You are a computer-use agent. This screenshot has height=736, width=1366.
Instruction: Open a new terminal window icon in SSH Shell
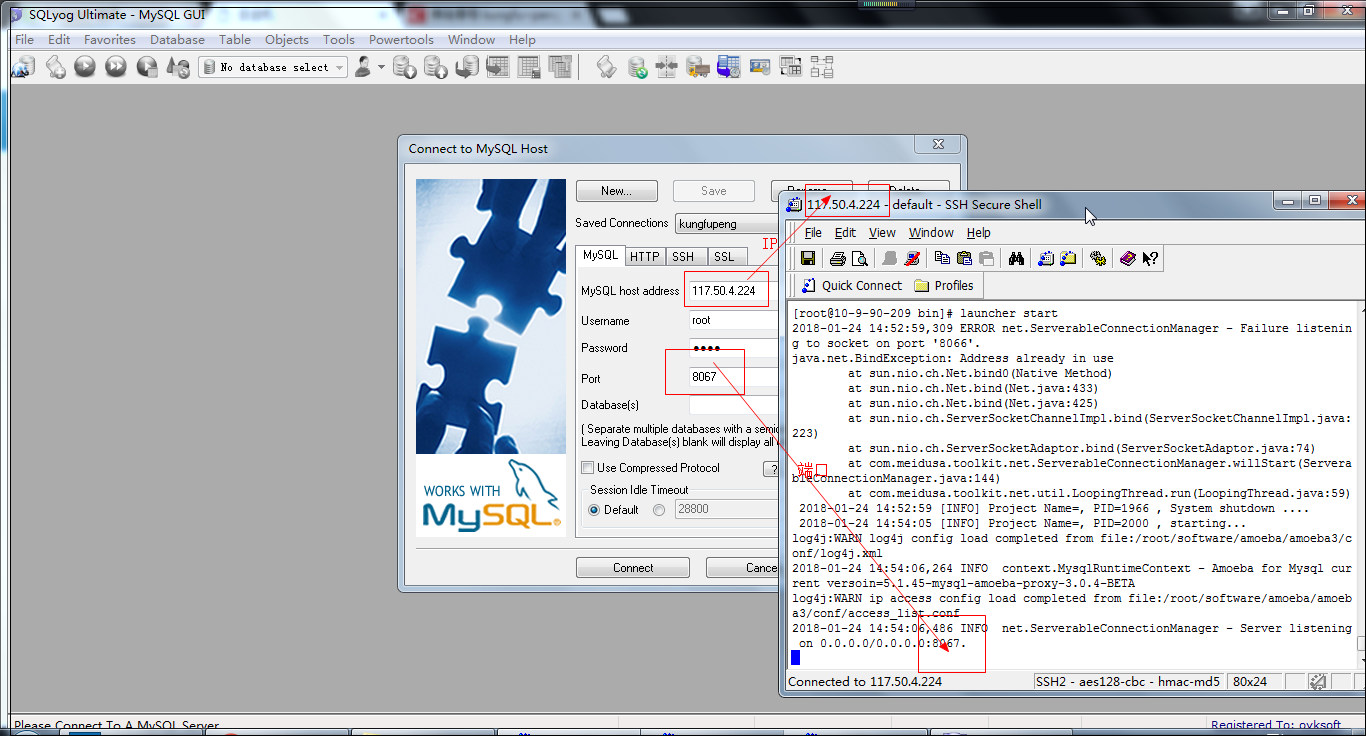tap(1046, 258)
